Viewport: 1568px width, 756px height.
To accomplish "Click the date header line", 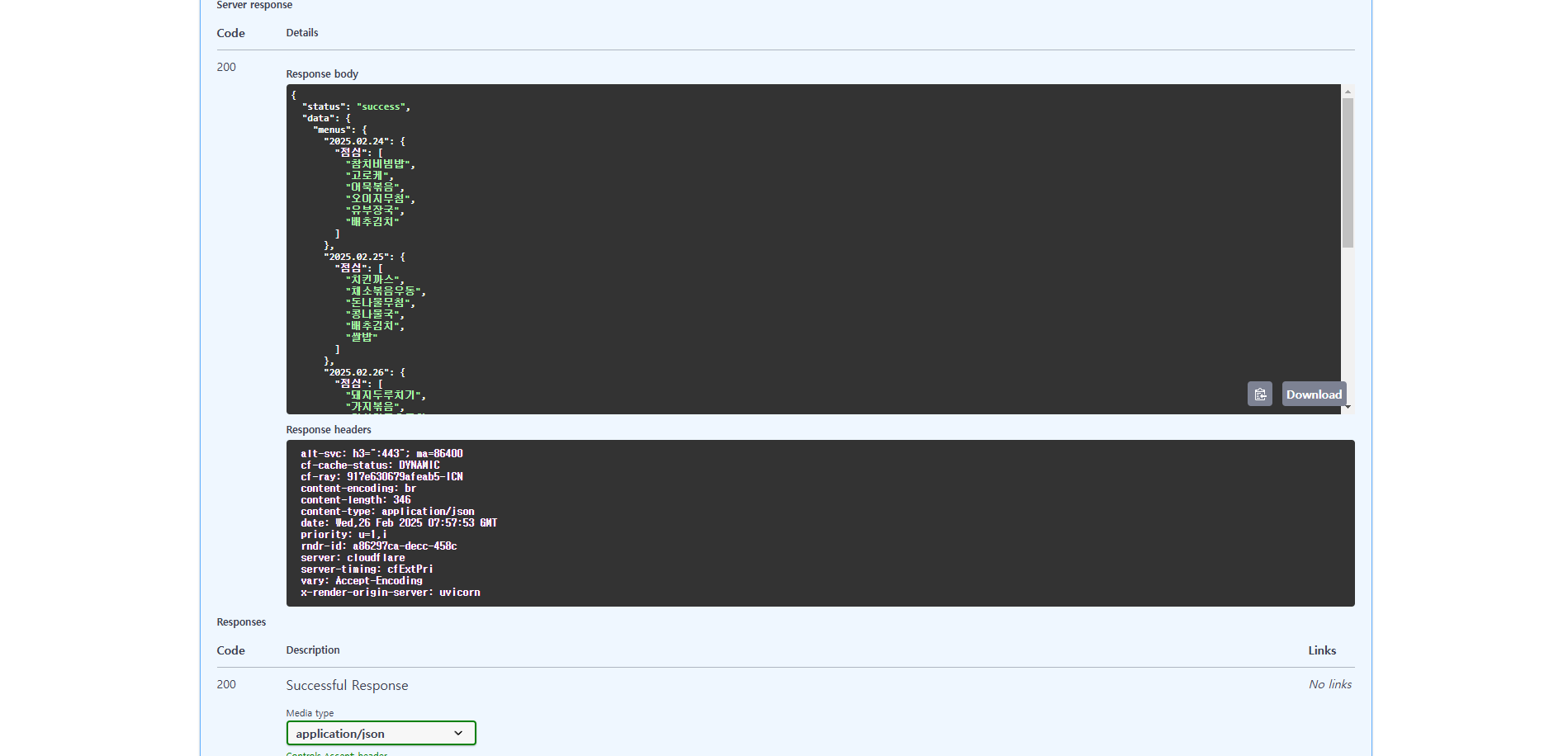I will 399,522.
